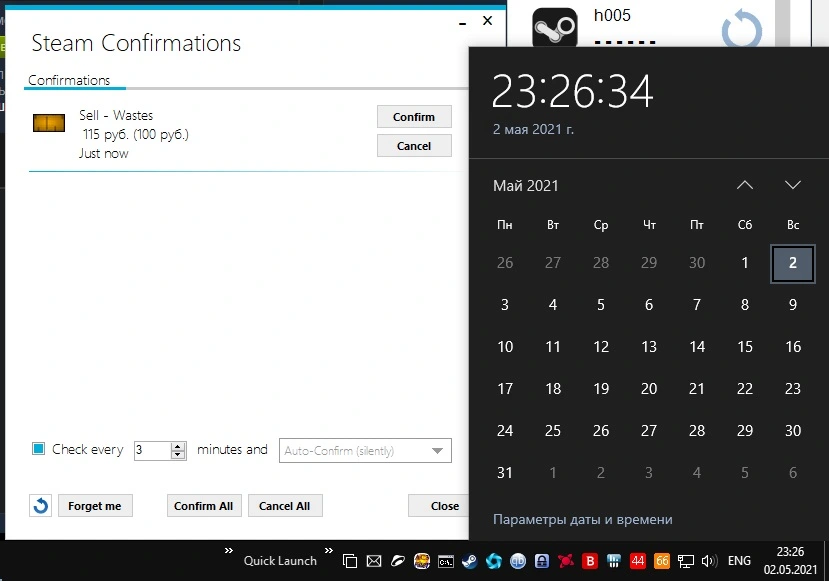Open the colorful game icon in the taskbar
Screen dimensions: 829x581
click(421, 561)
